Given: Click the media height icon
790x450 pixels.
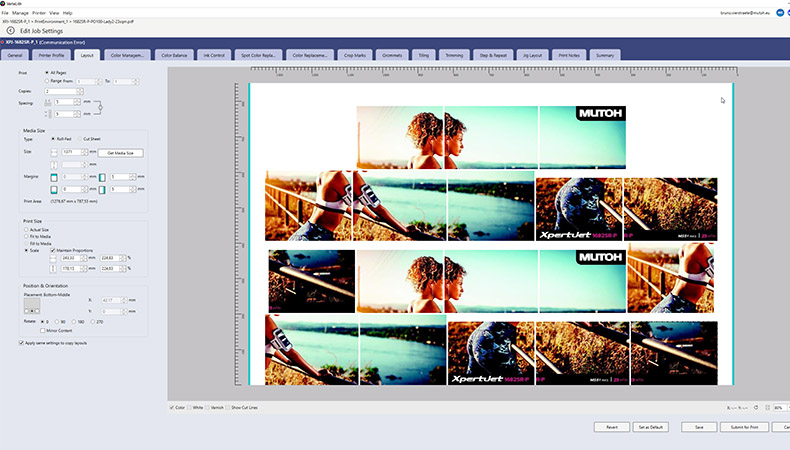Looking at the screenshot, I should coord(54,165).
